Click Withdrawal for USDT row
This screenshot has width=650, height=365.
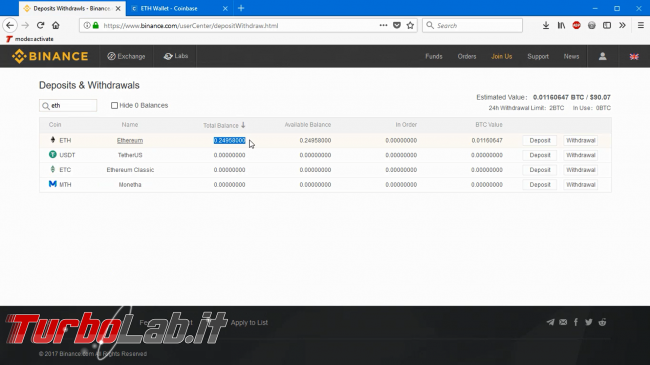580,155
